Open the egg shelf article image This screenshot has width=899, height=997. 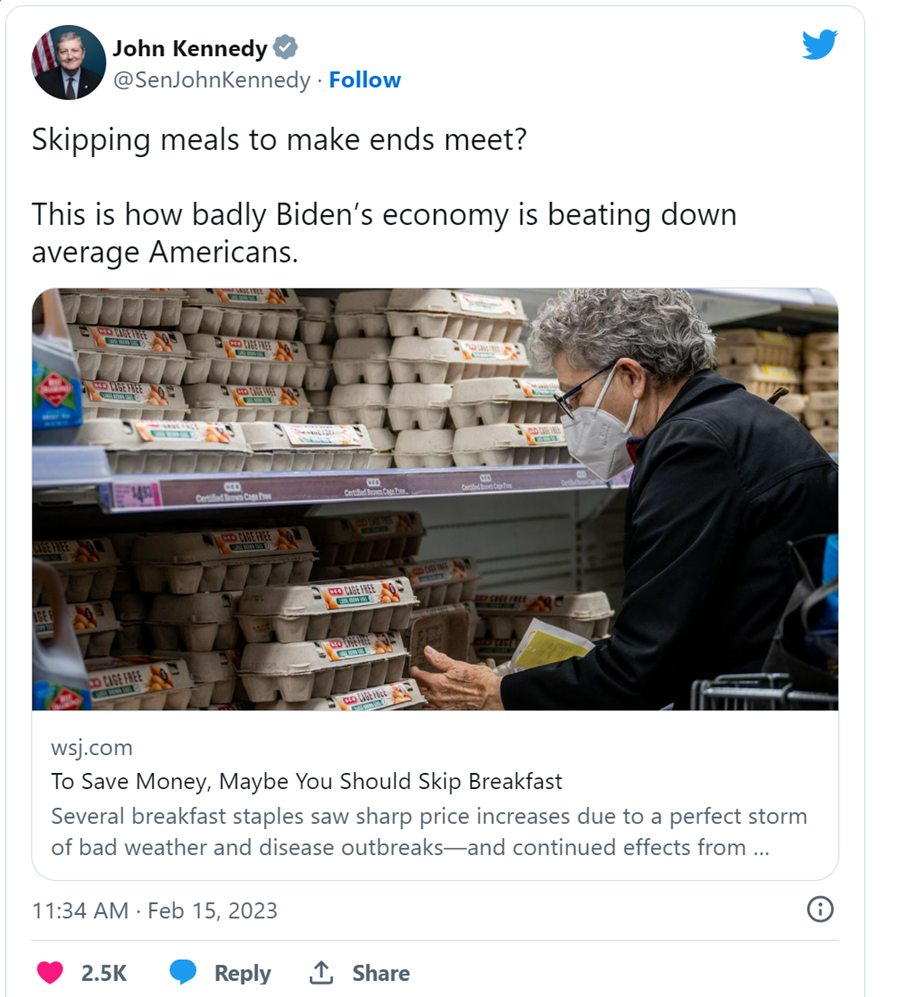[435, 499]
